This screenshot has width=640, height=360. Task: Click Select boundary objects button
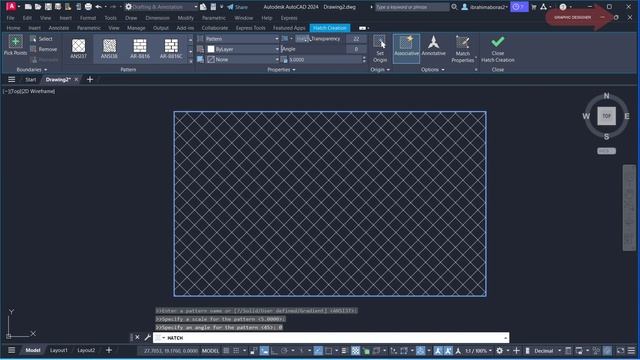(42, 39)
